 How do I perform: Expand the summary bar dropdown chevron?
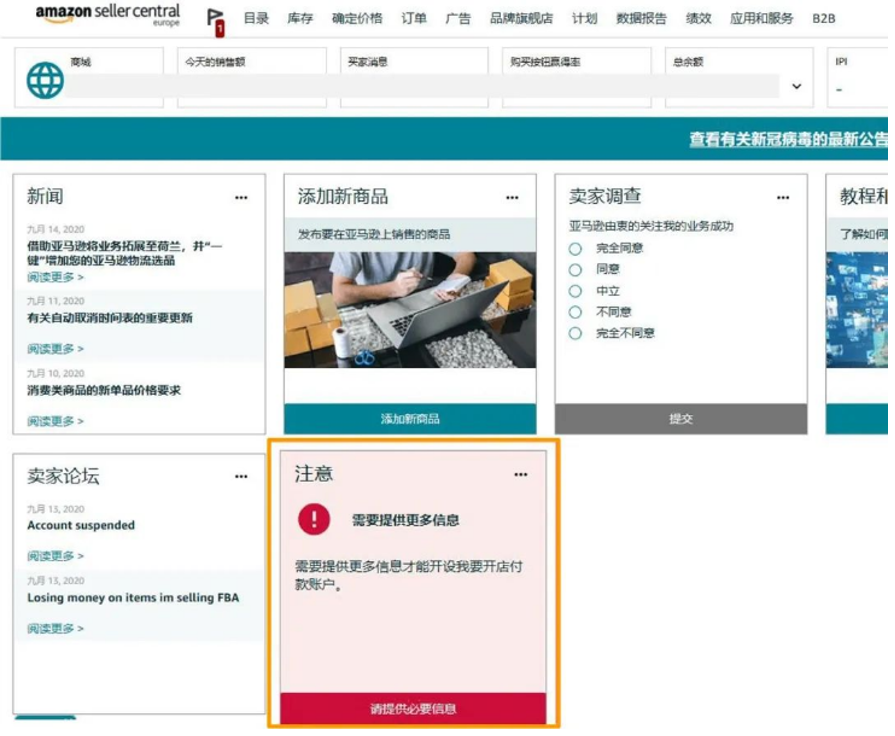tap(797, 87)
